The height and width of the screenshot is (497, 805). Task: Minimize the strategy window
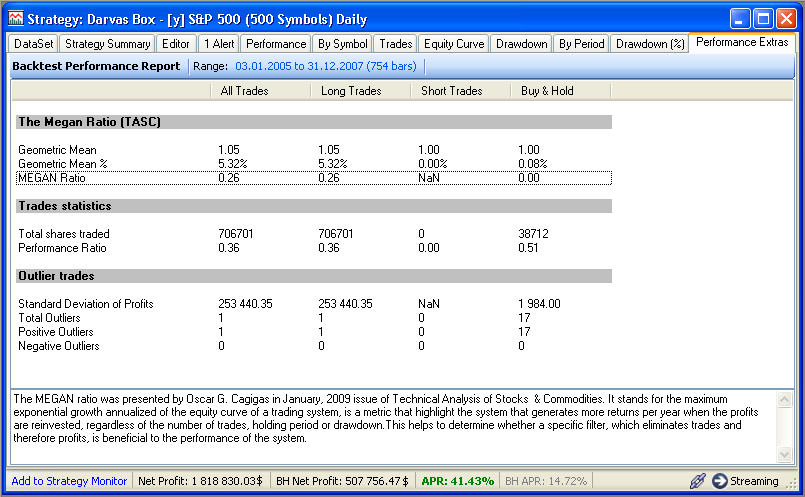739,19
